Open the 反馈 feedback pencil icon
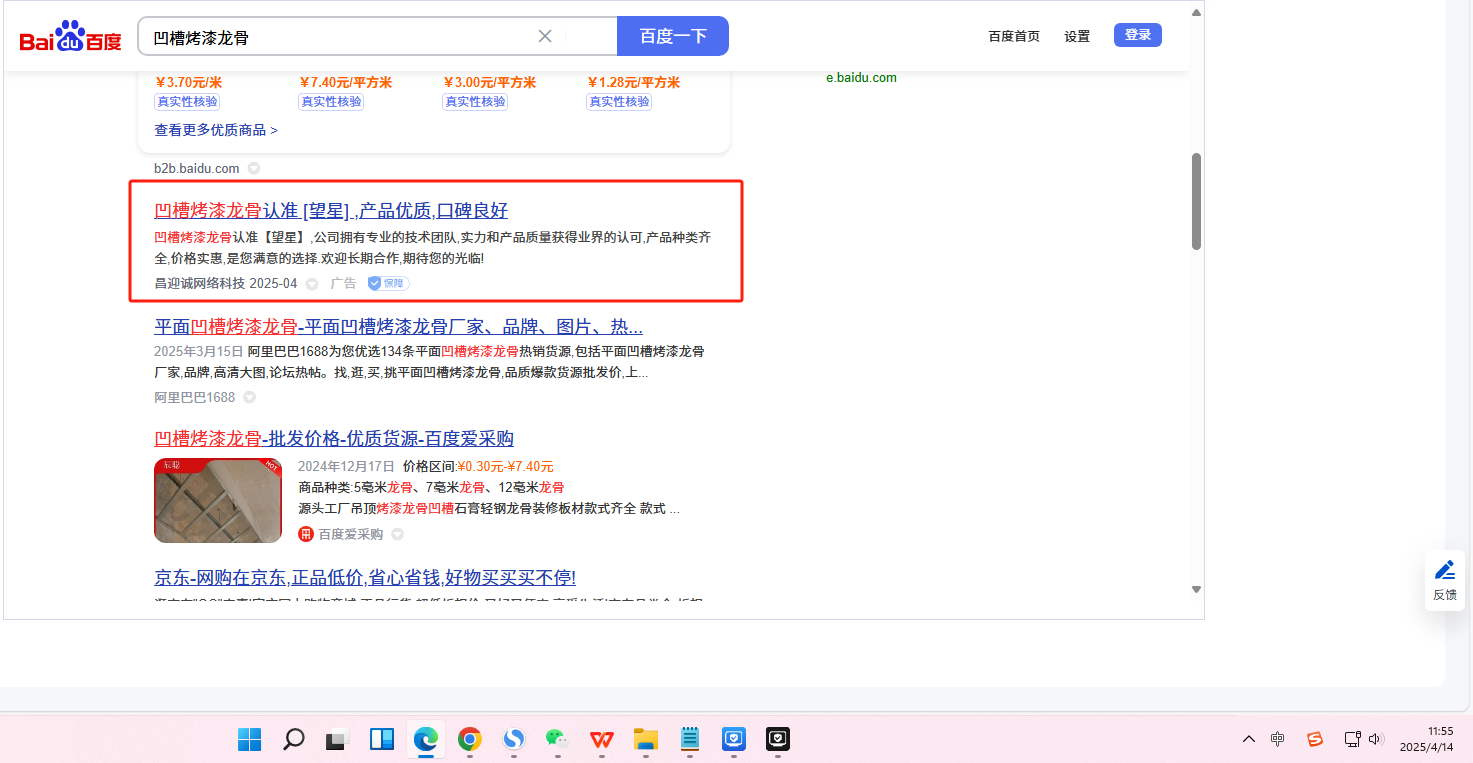Viewport: 1473px width, 763px height. pos(1445,570)
